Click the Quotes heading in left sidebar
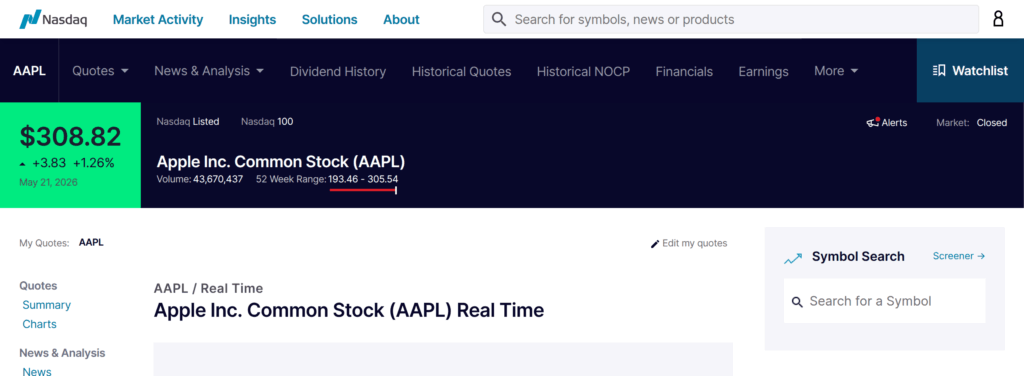The height and width of the screenshot is (376, 1024). 38,285
